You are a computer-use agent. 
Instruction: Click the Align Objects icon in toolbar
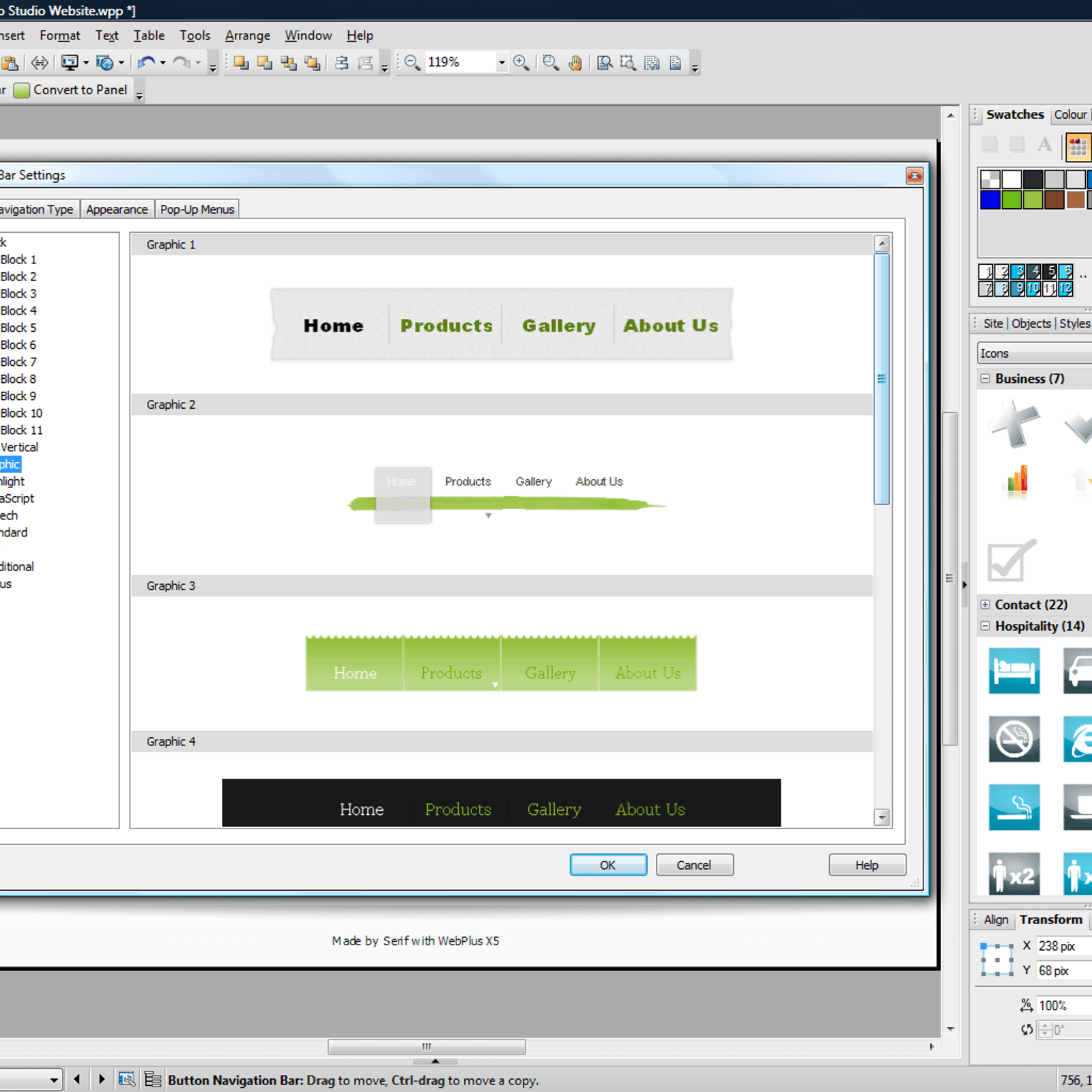342,63
